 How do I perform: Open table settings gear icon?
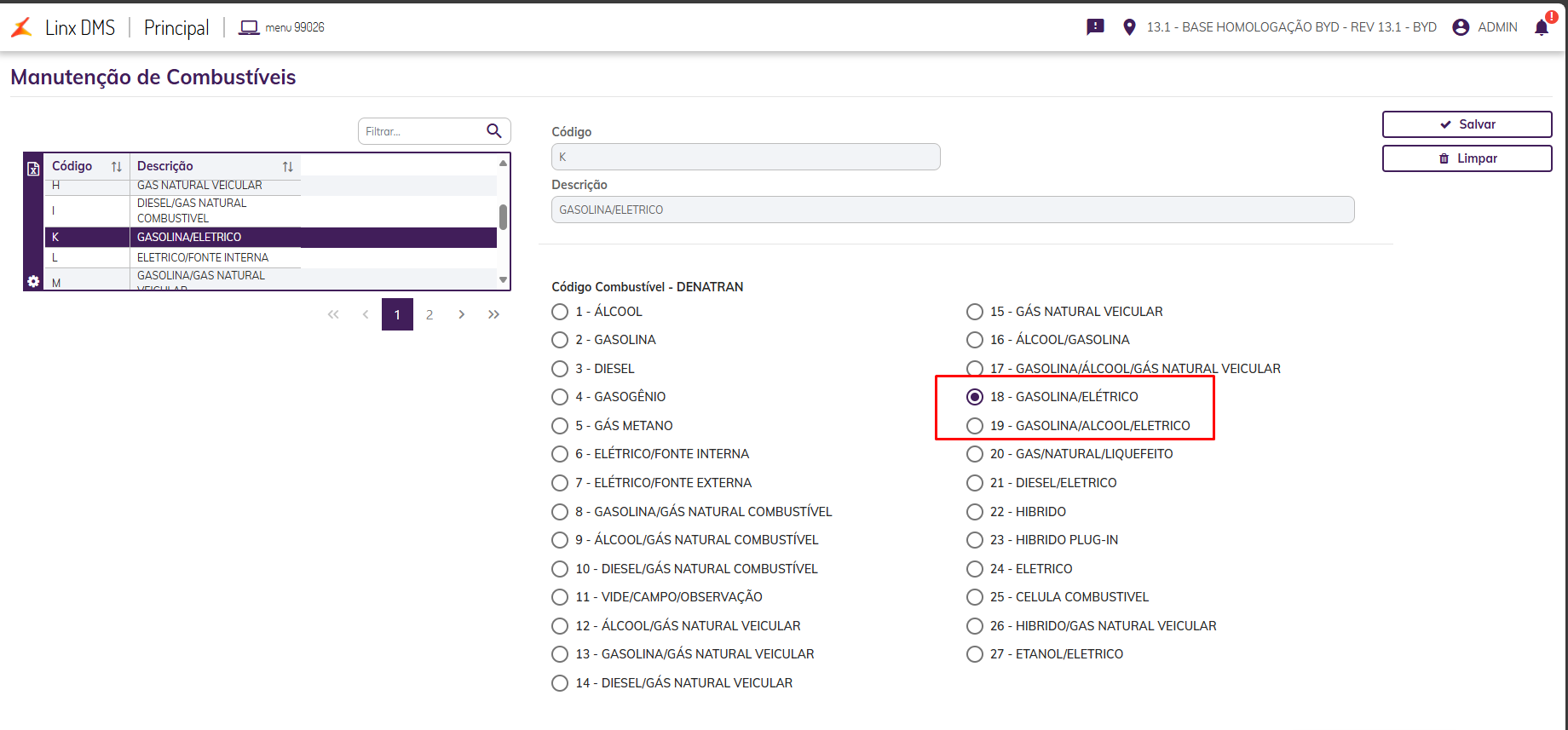(x=33, y=281)
